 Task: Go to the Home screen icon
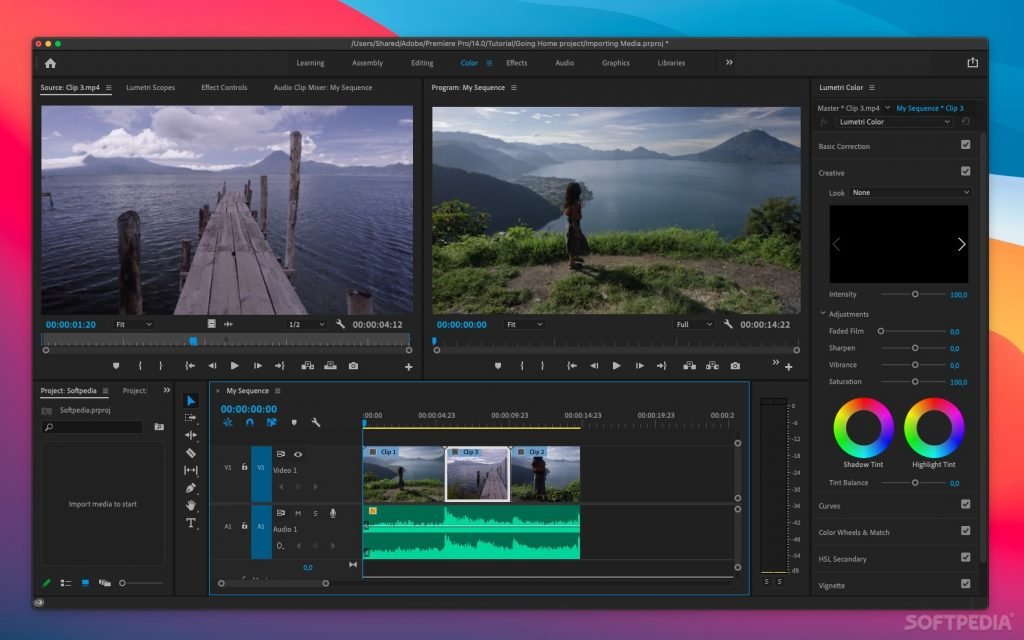[50, 63]
